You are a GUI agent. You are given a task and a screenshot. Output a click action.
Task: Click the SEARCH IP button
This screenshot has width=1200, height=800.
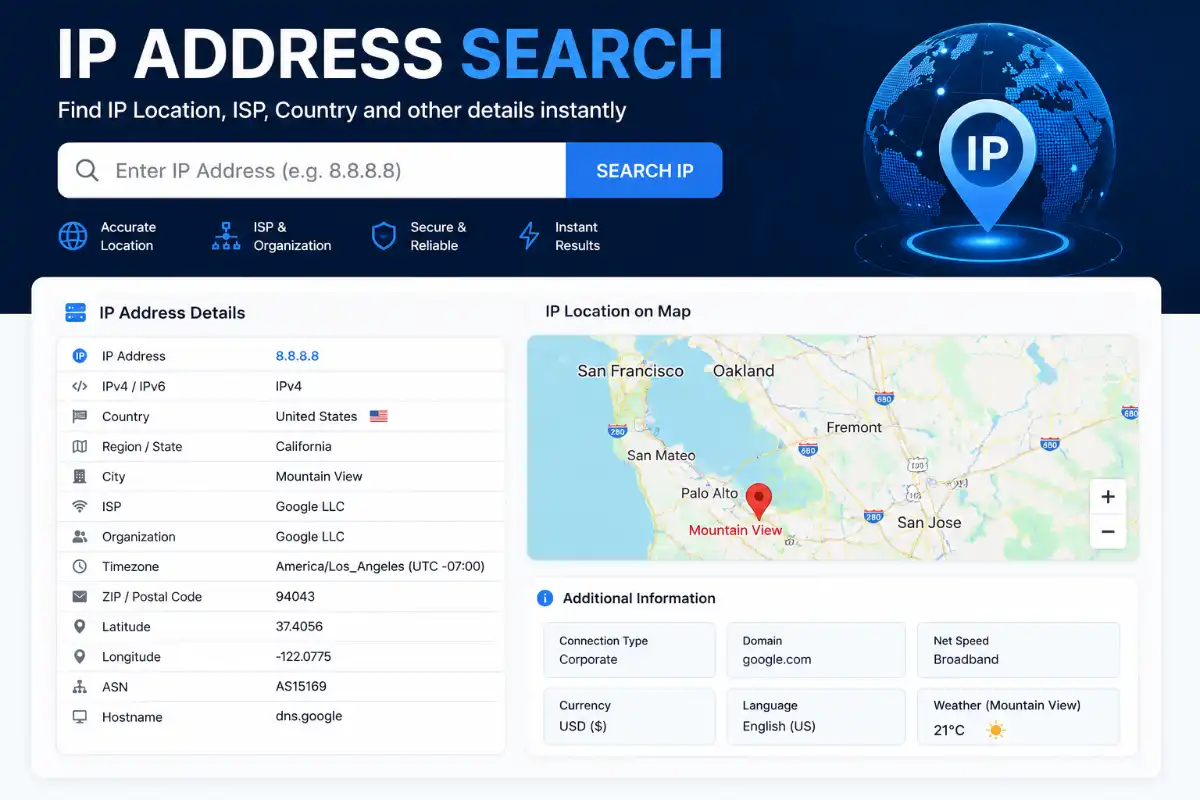[644, 170]
